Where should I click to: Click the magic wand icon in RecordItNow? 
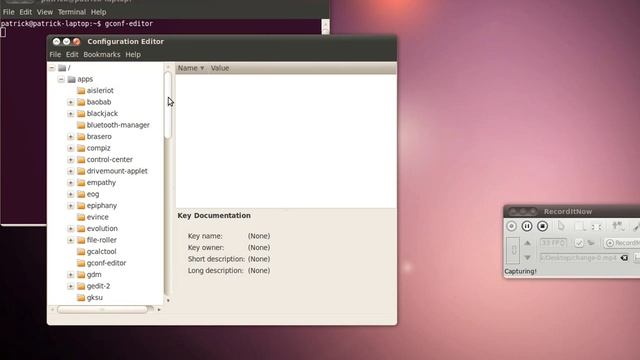[x=636, y=227]
